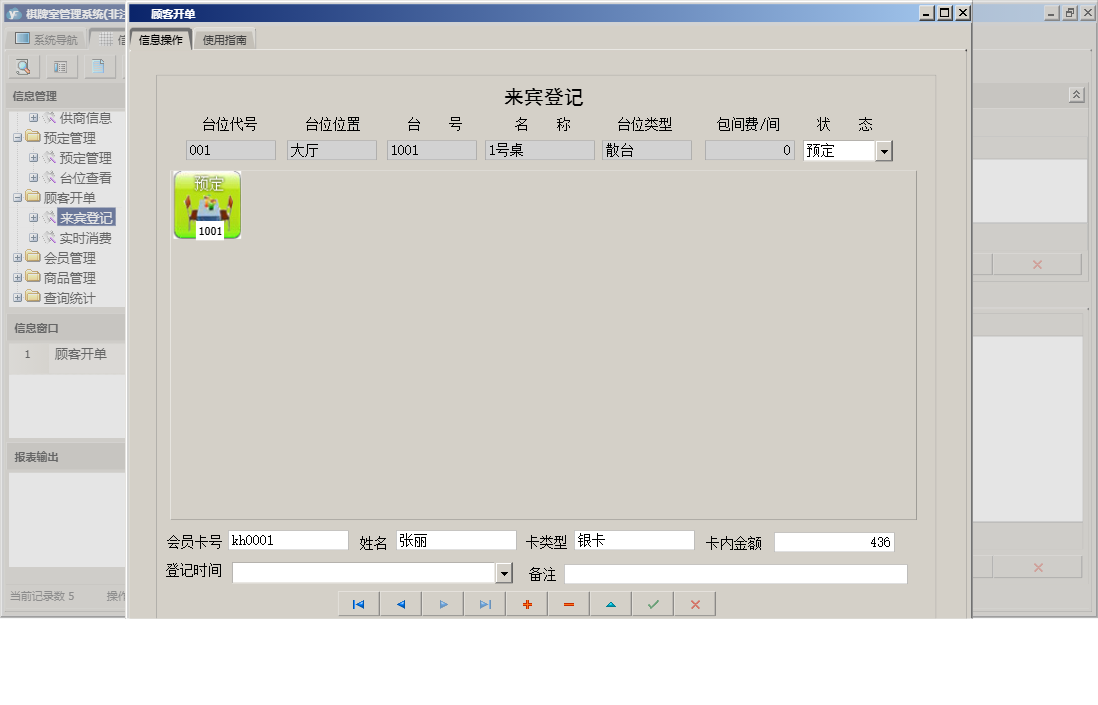Click the 备注 input field
Image resolution: width=1098 pixels, height=705 pixels.
pyautogui.click(x=736, y=574)
